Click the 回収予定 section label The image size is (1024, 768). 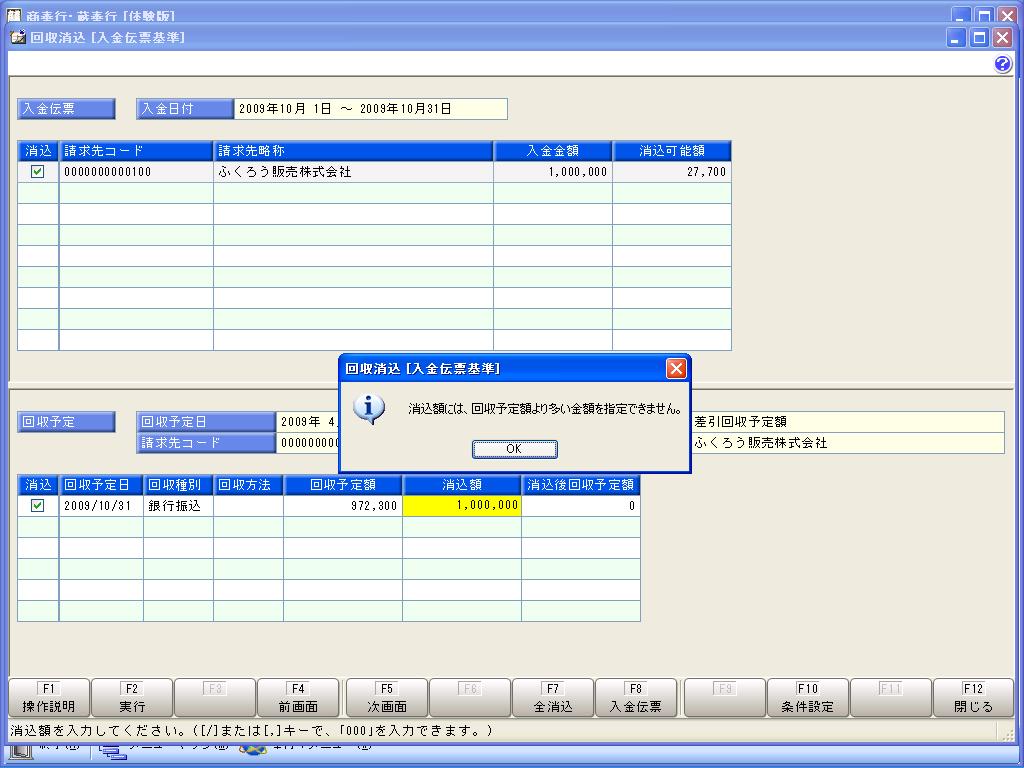[x=66, y=422]
